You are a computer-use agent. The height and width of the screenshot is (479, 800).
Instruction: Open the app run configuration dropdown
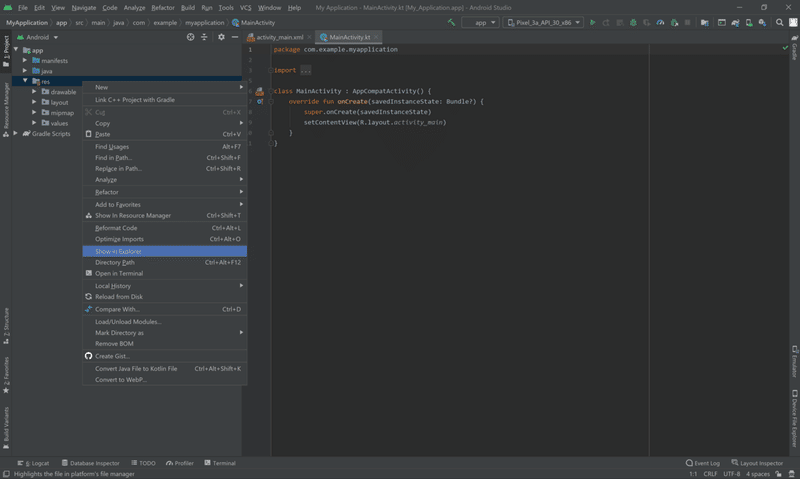pyautogui.click(x=480, y=22)
